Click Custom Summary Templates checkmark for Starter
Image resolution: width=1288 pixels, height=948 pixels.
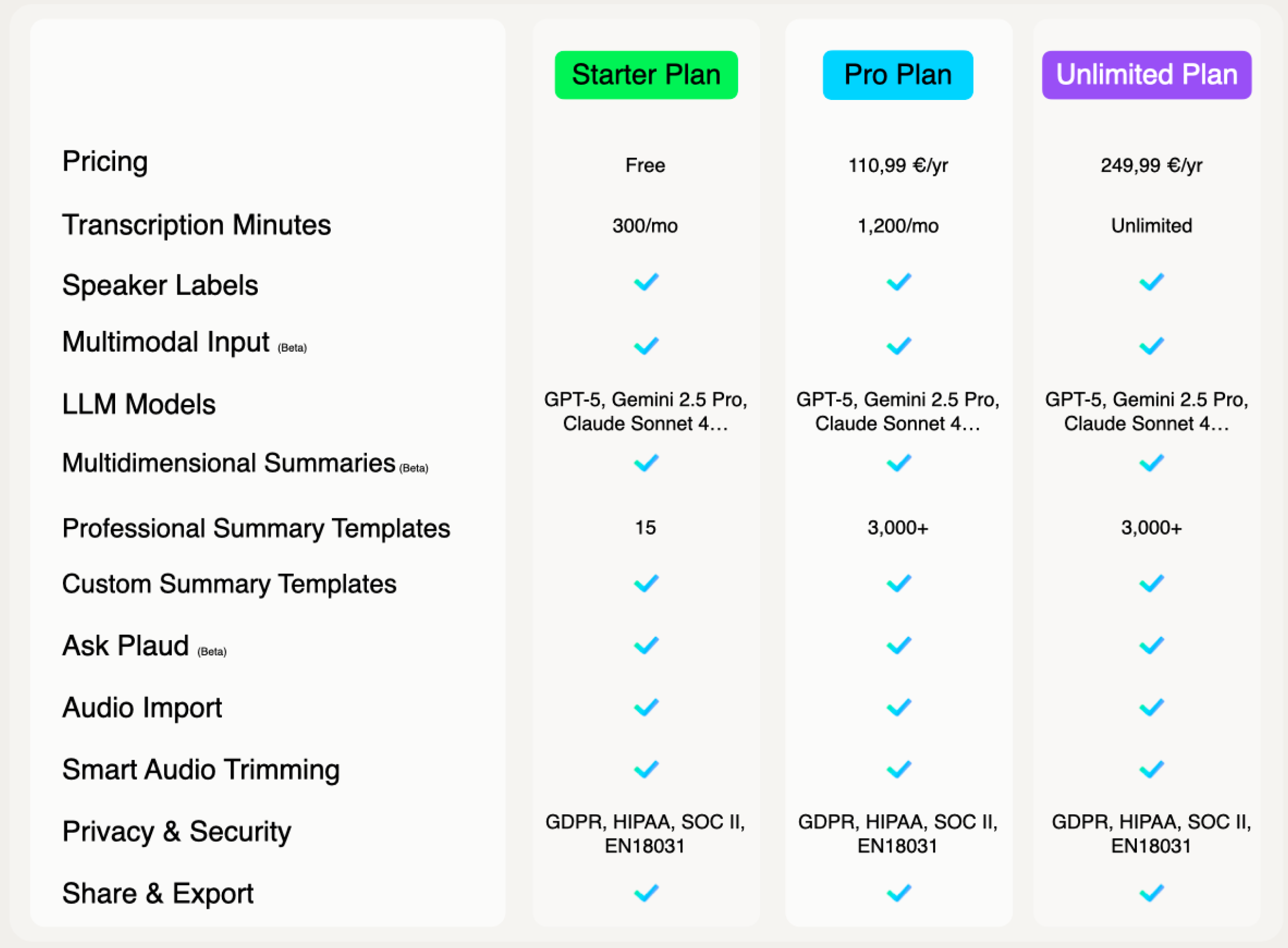(646, 583)
